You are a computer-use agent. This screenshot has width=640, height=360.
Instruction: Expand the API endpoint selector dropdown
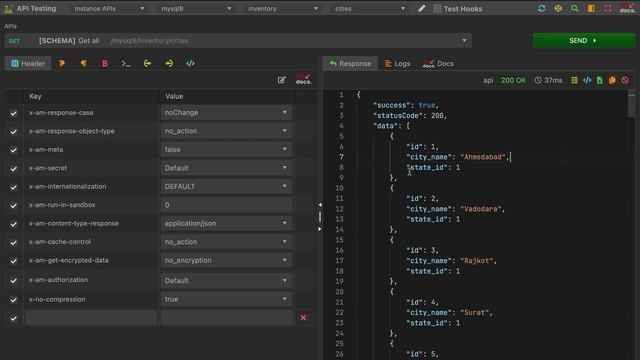(464, 41)
